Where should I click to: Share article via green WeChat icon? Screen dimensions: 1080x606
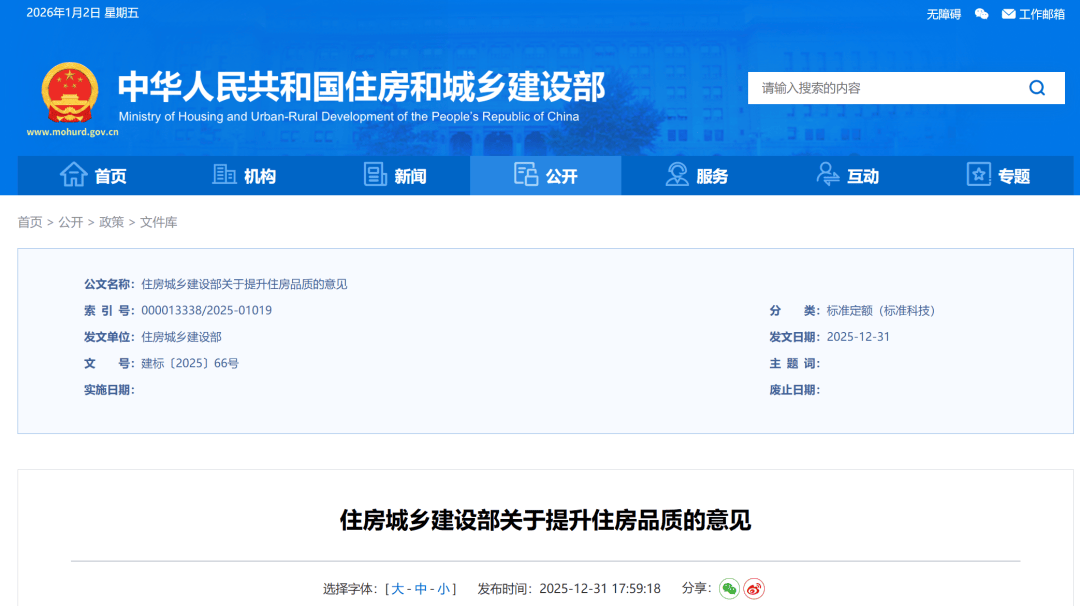[729, 589]
